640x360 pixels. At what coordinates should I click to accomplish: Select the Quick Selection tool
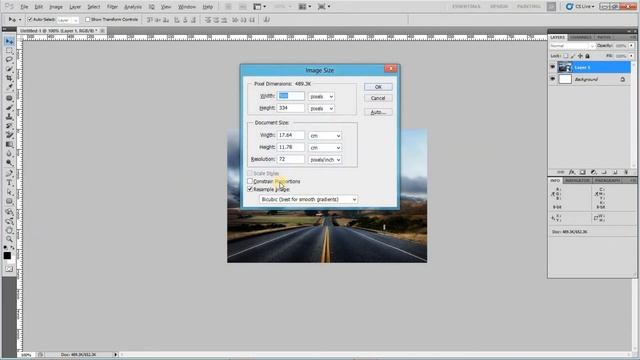pyautogui.click(x=9, y=69)
